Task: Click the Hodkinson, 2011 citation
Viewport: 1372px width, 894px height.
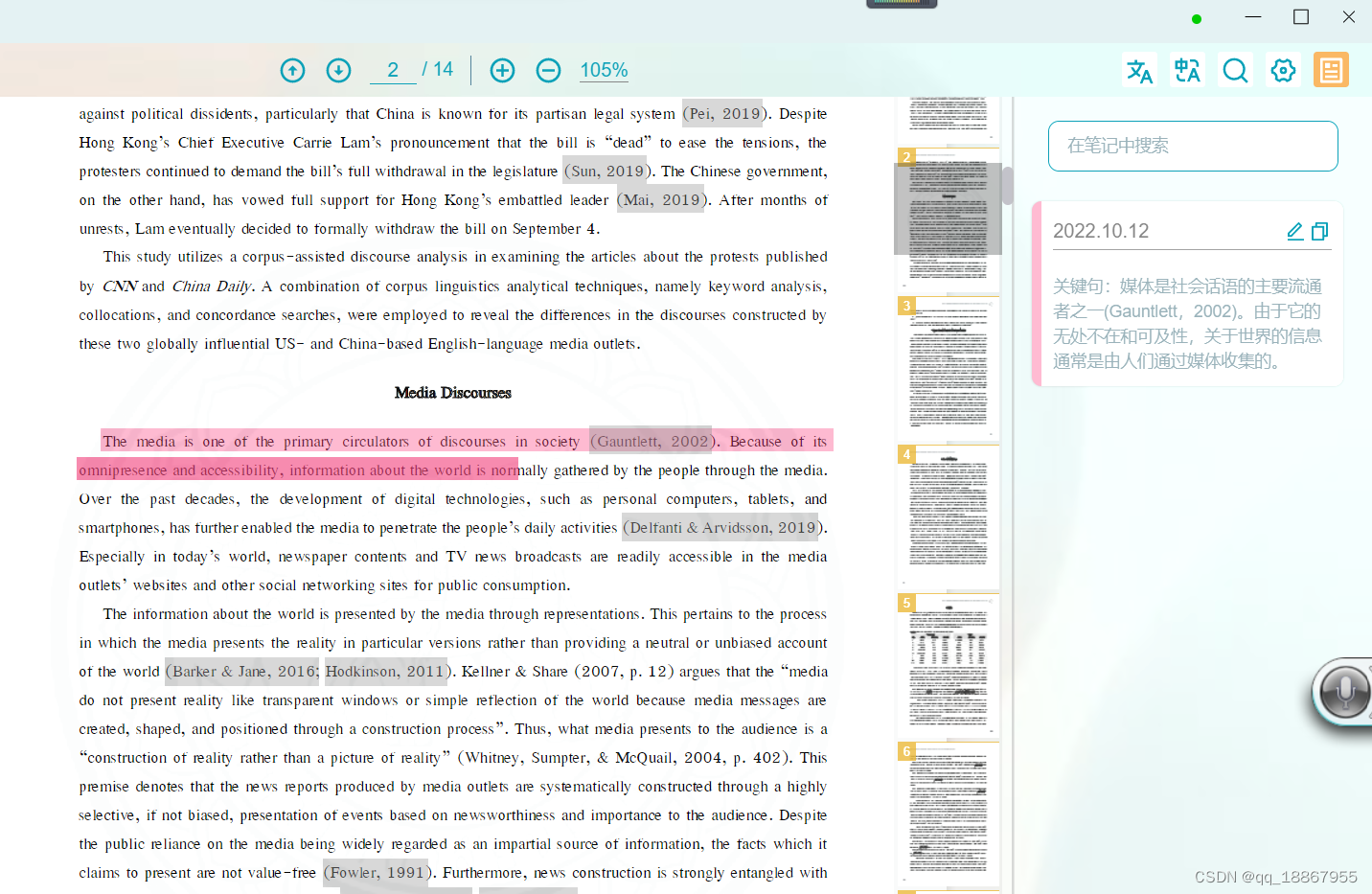Action: [x=385, y=671]
